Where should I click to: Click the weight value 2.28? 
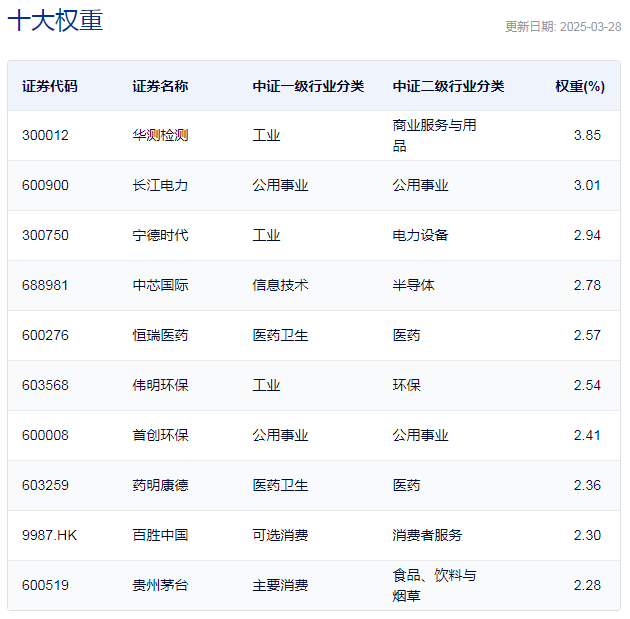[587, 585]
